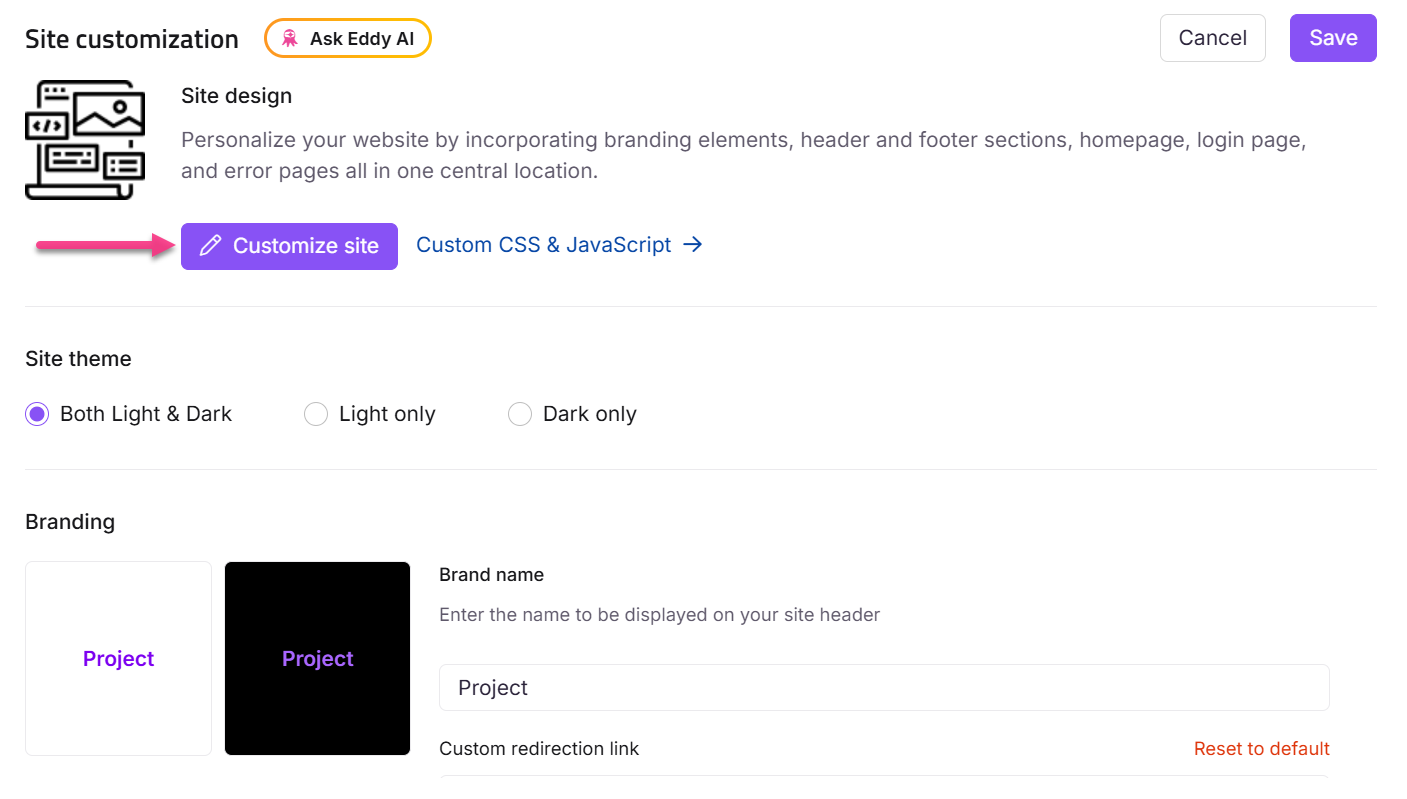Viewport: 1407px width, 799px height.
Task: Open the Custom CSS & JavaScript link
Action: [x=543, y=245]
